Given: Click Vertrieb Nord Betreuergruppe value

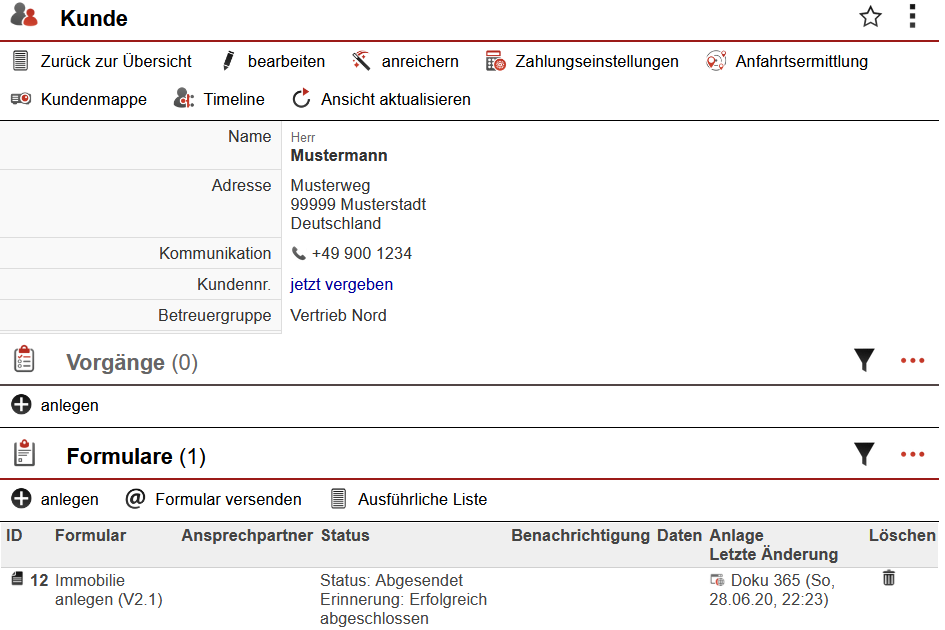Looking at the screenshot, I should (x=338, y=315).
